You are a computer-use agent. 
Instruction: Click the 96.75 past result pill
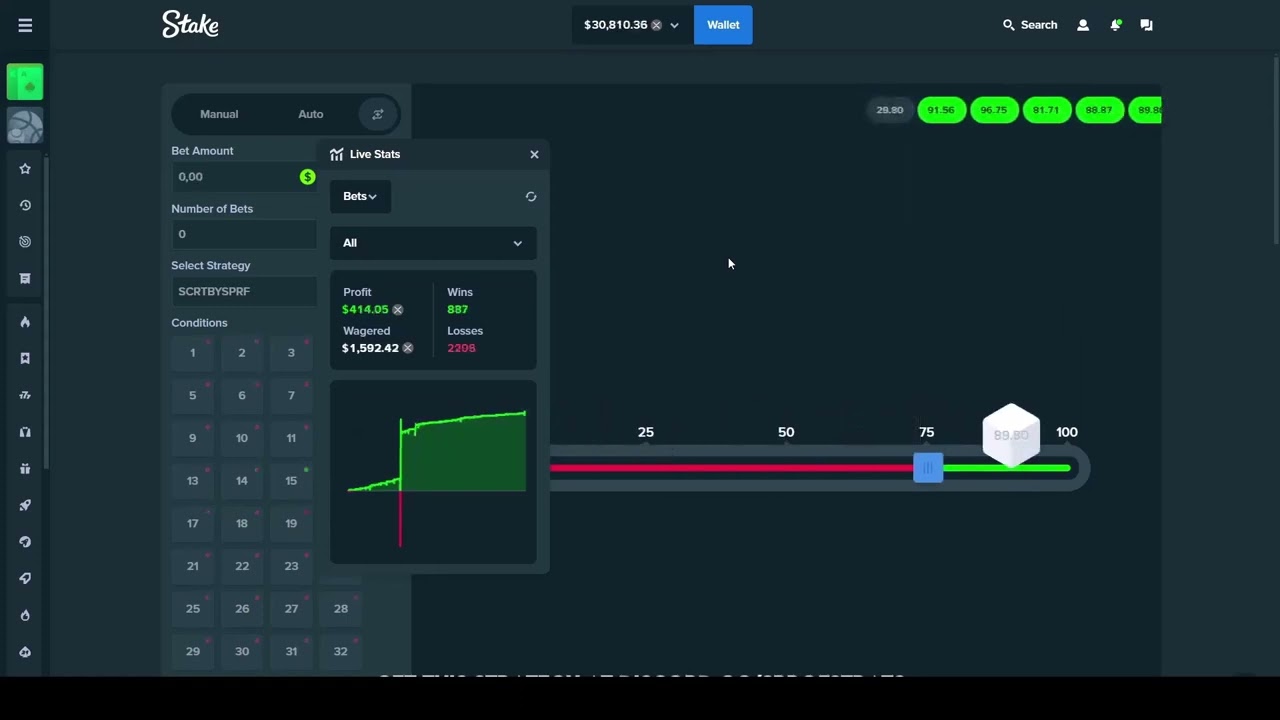click(x=994, y=110)
